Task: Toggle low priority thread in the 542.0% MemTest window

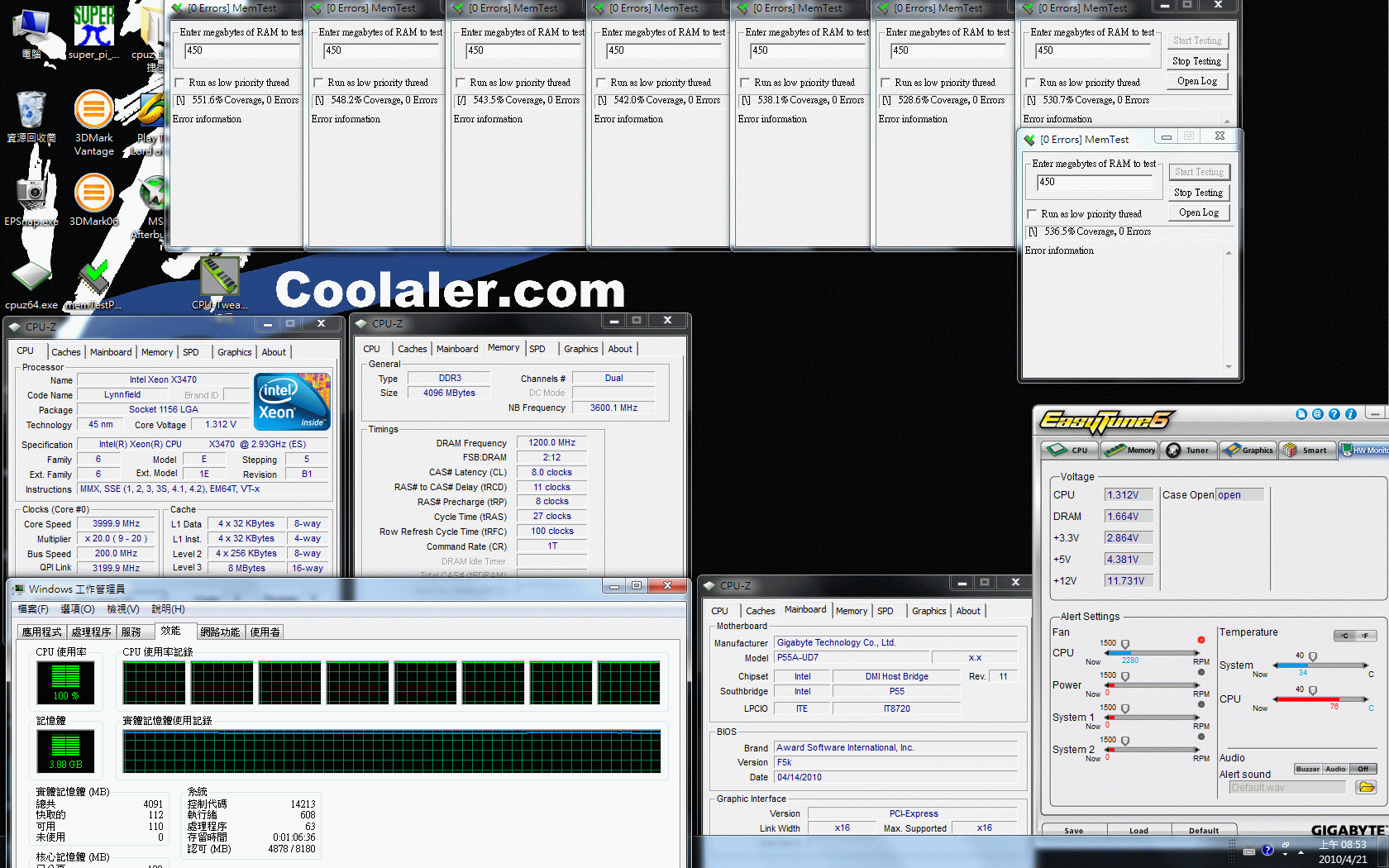Action: (601, 83)
